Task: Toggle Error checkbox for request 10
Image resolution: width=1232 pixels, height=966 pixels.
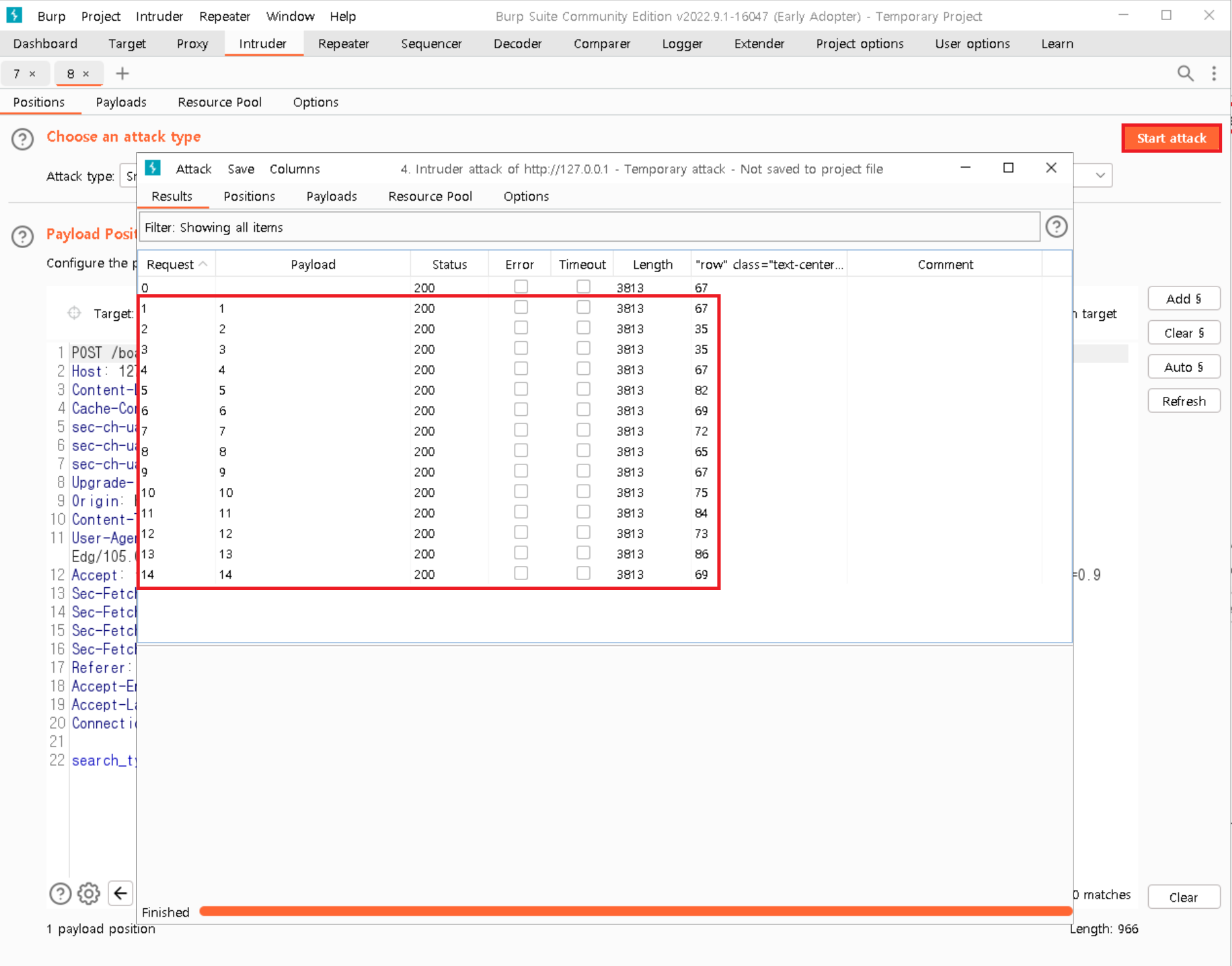Action: (x=520, y=491)
